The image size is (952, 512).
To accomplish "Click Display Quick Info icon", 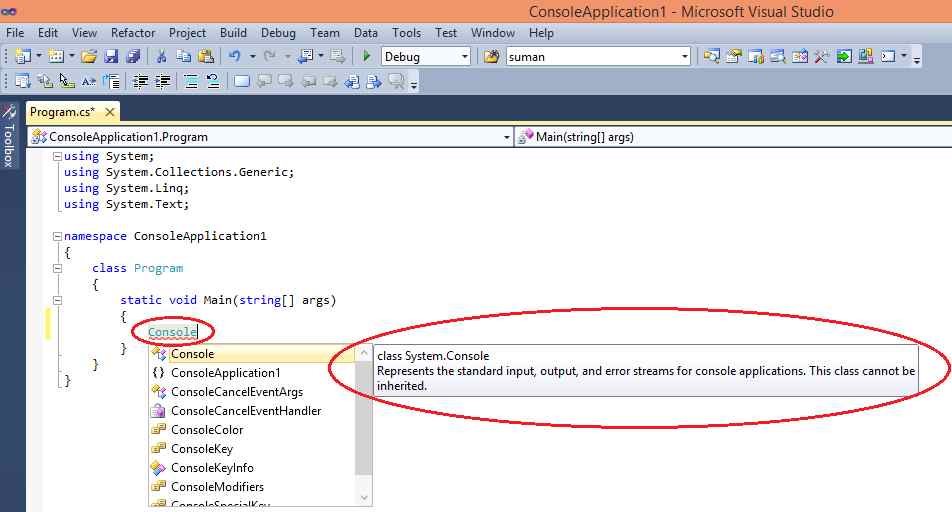I will coord(67,81).
